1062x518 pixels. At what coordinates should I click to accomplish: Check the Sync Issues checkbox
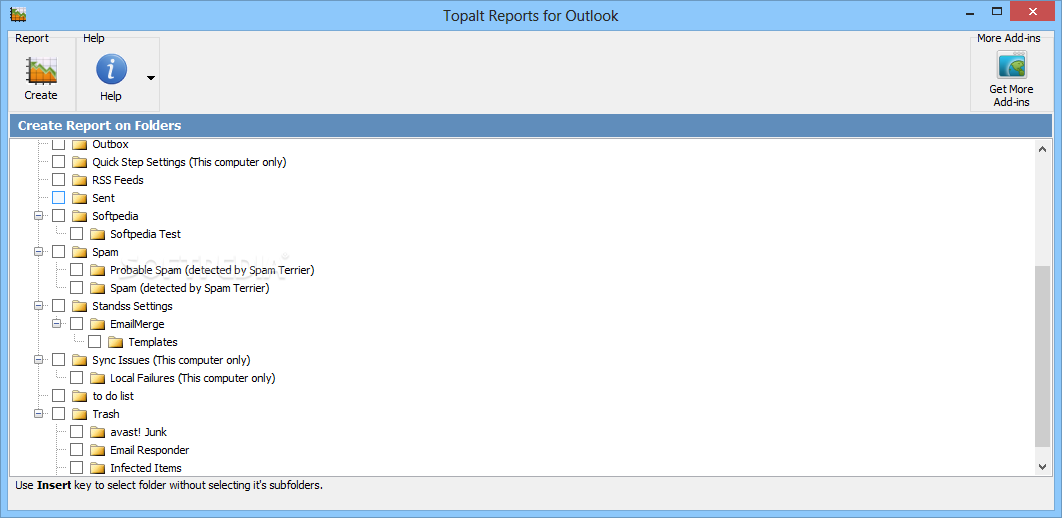(59, 360)
